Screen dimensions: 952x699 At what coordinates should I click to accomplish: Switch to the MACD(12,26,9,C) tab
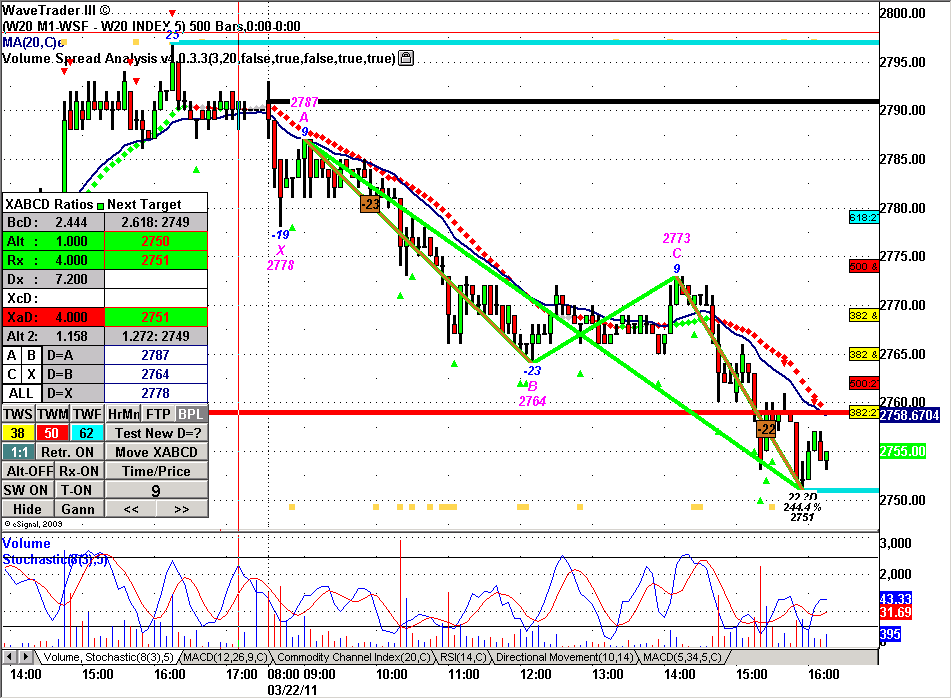pyautogui.click(x=225, y=657)
